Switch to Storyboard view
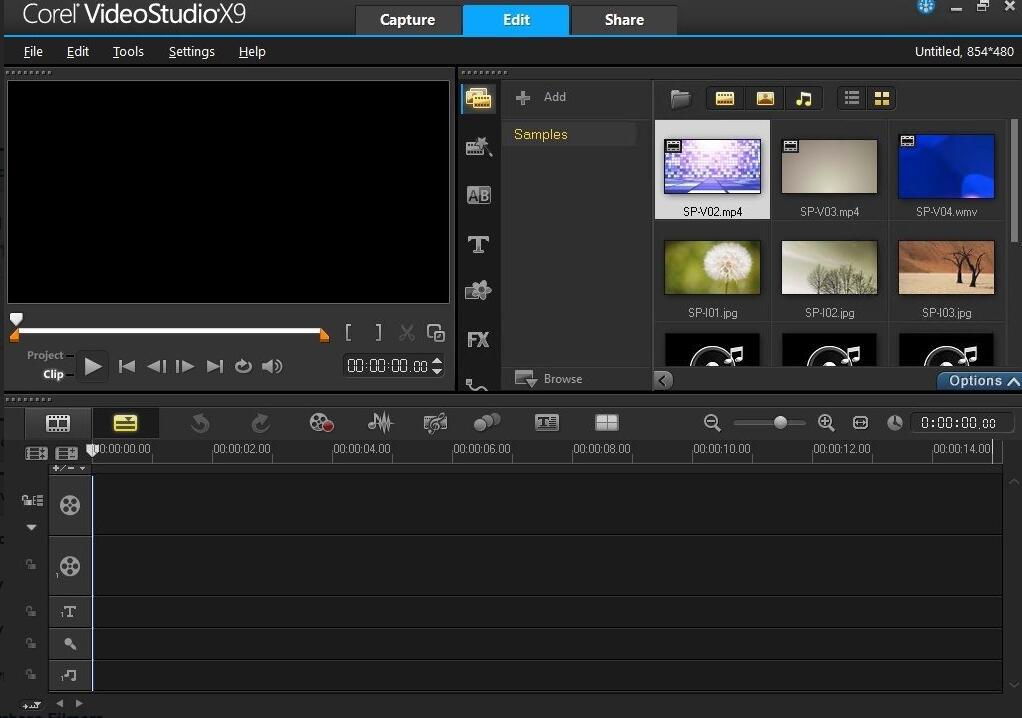Screen dimensions: 1022x718 click(x=59, y=423)
